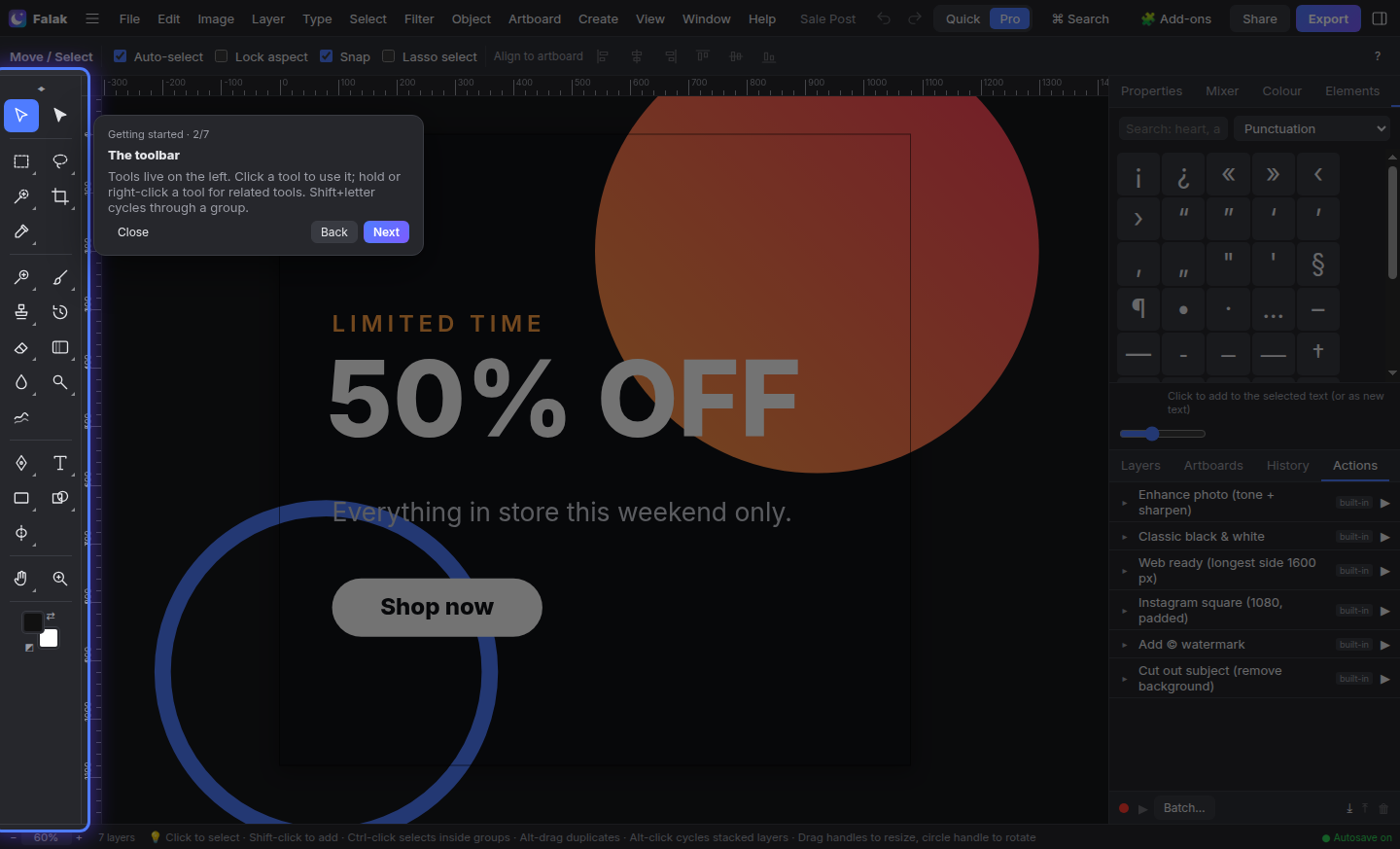
Task: Activate the Zoom tool in toolbar
Action: 60,579
